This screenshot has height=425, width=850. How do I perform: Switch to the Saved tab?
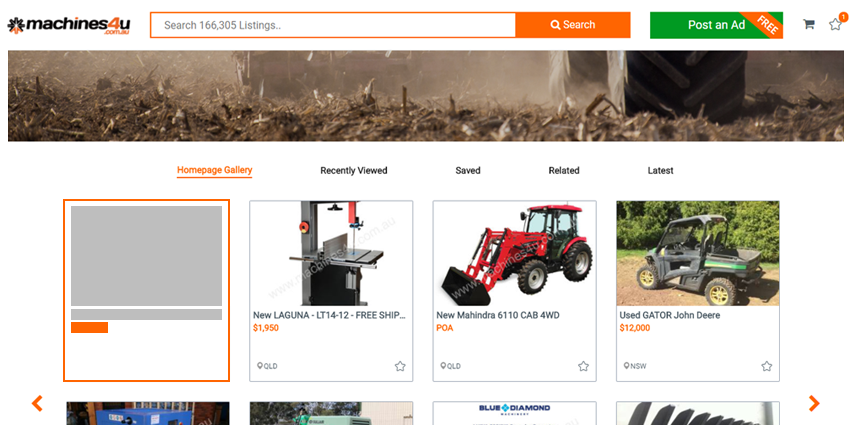[x=468, y=170]
